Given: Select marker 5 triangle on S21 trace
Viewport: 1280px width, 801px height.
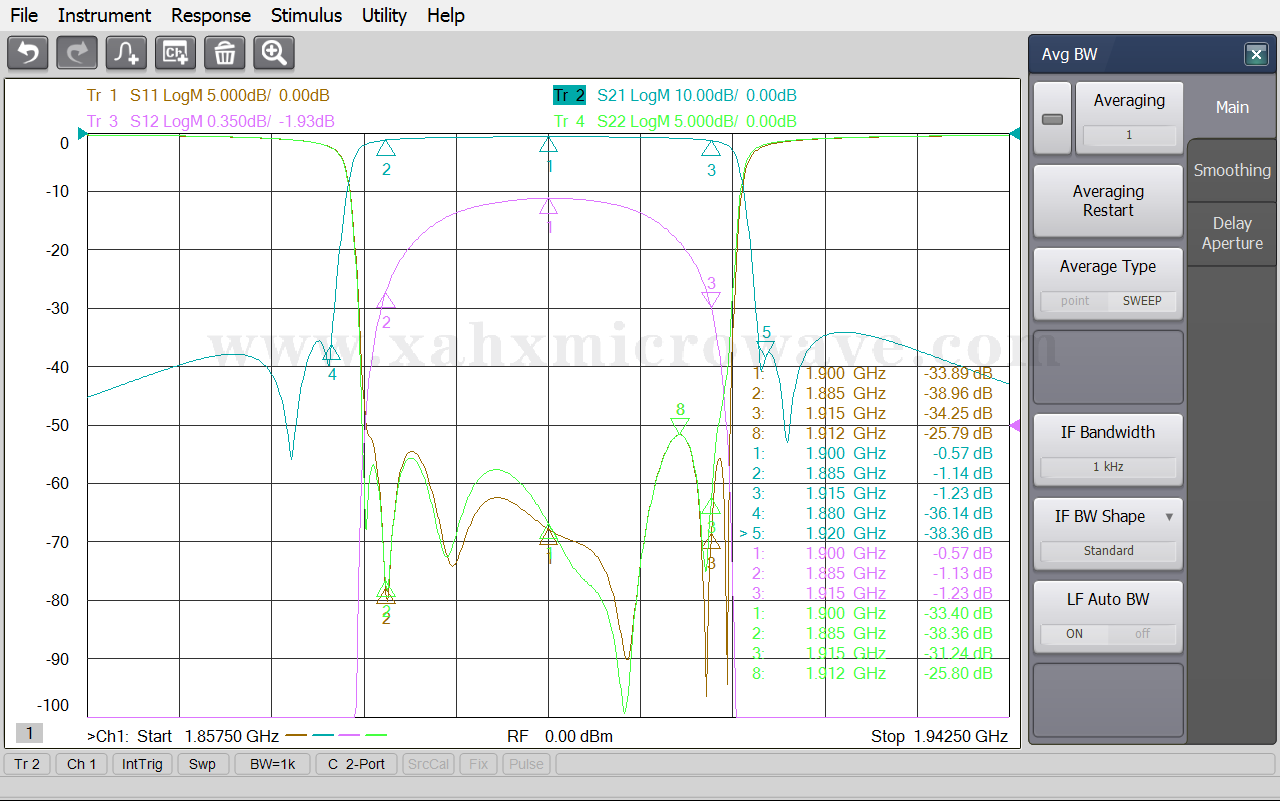Looking at the screenshot, I should coord(766,349).
